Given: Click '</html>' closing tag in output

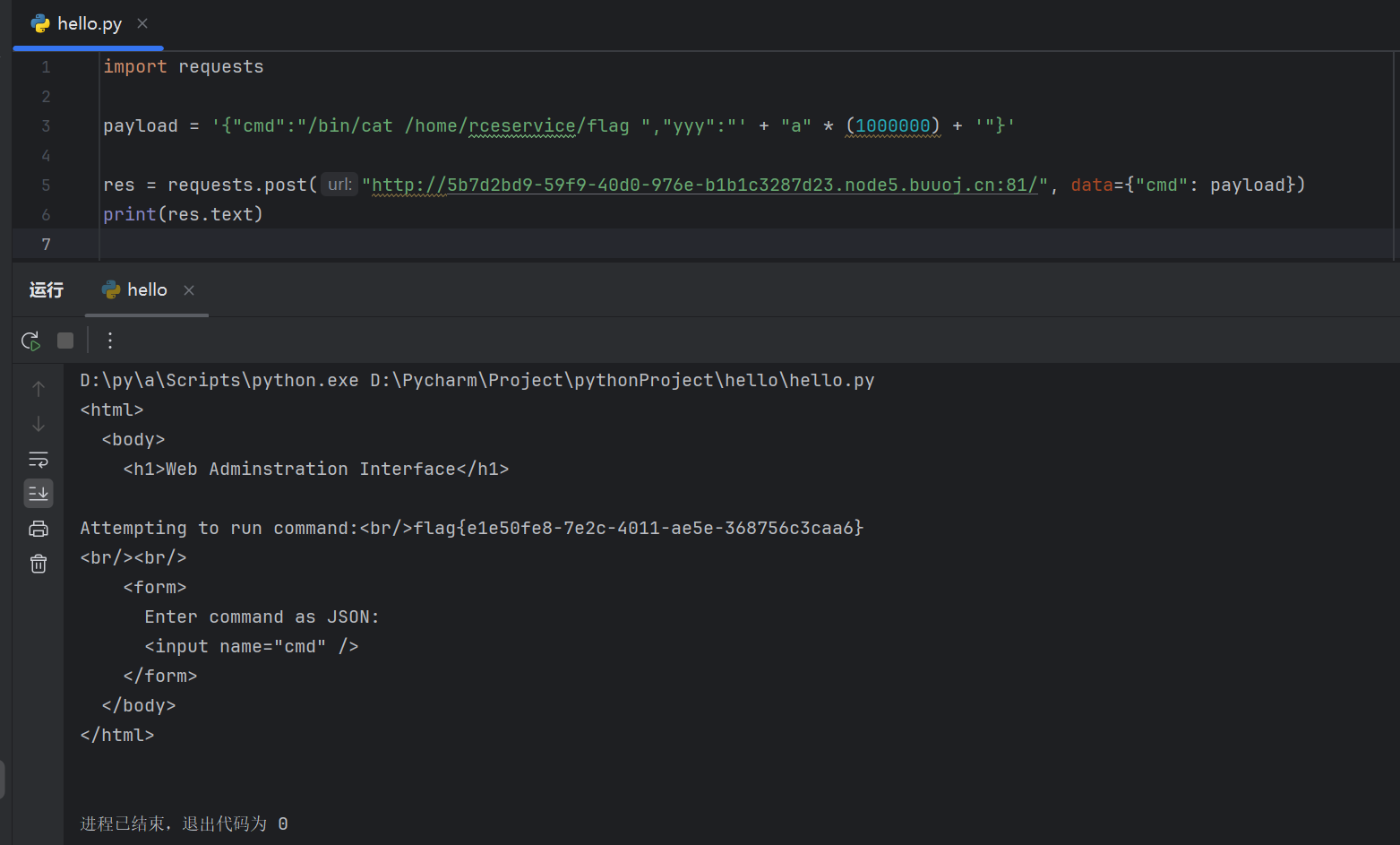Looking at the screenshot, I should 117,735.
